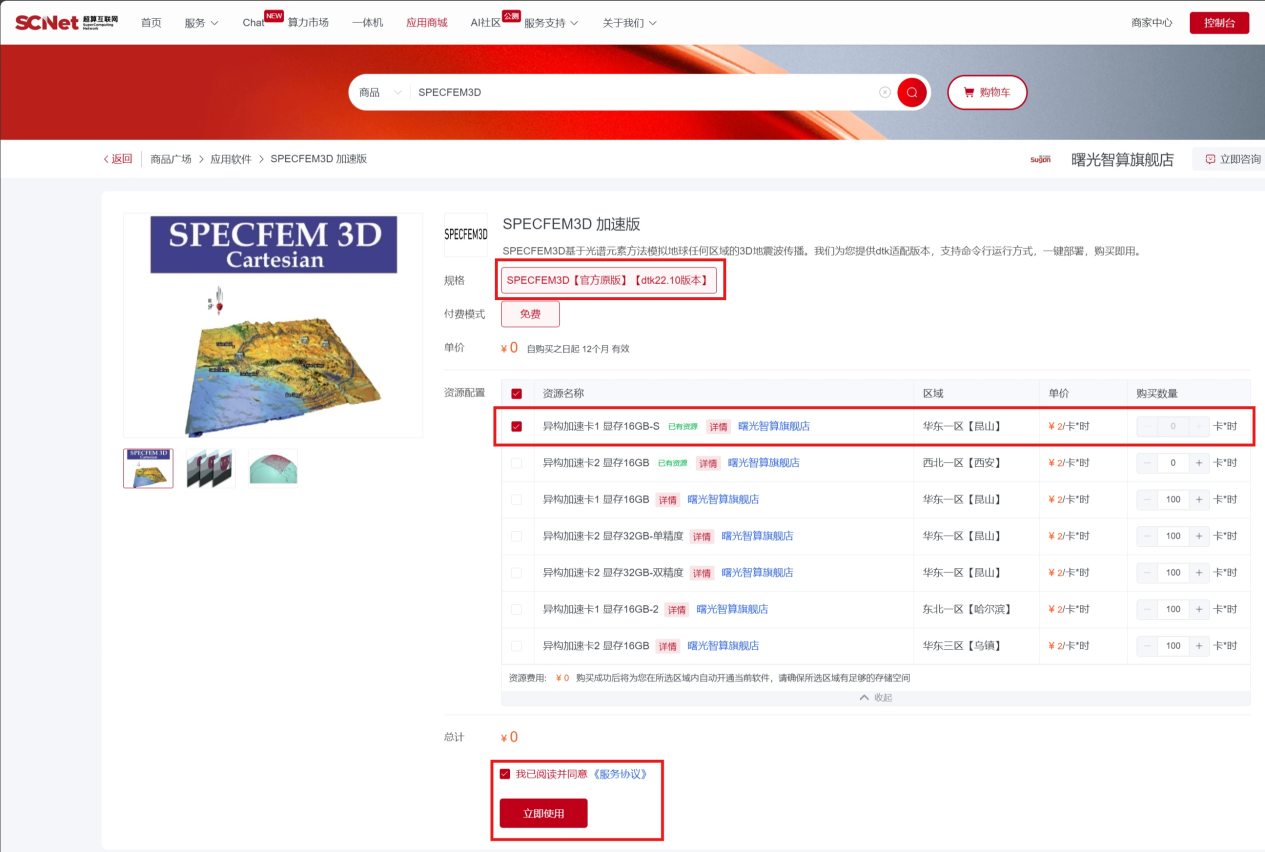Uncheck the 异构加速卡1 显存16GB-S resource checkbox
The height and width of the screenshot is (852, 1265).
tap(516, 426)
